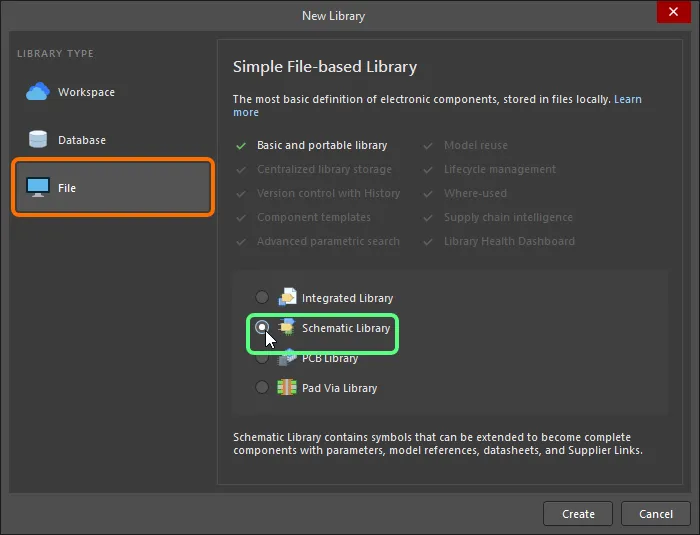Click the Integrated Library icon
This screenshot has width=700, height=535.
pos(287,297)
